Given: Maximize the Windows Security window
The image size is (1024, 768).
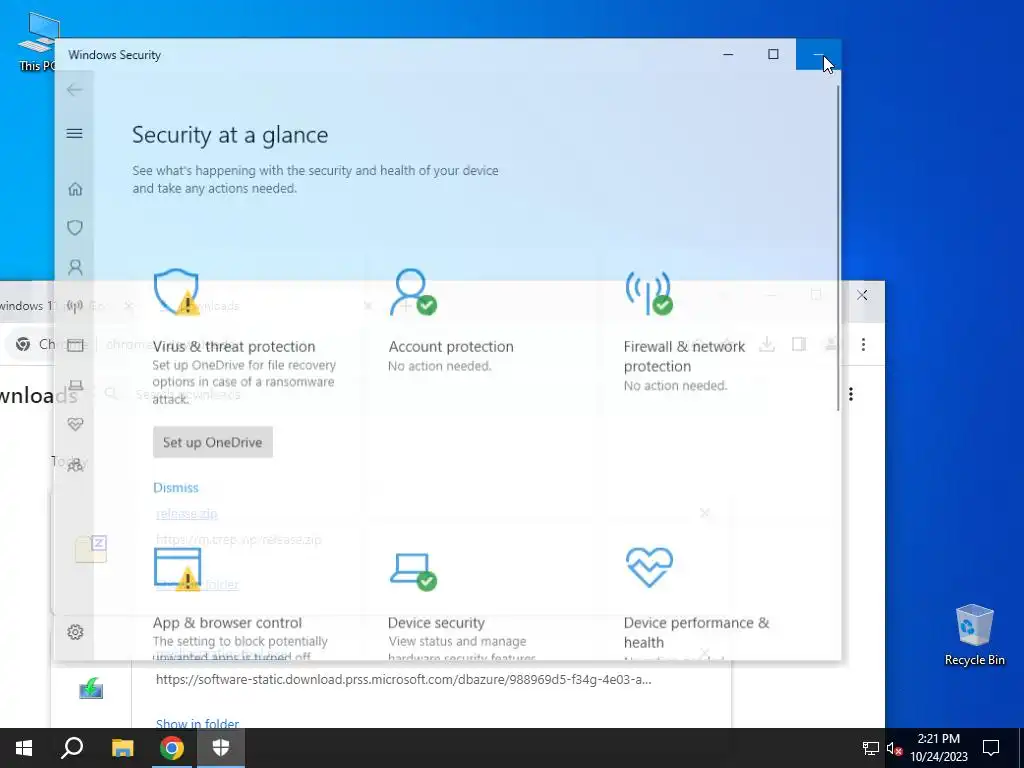Looking at the screenshot, I should pos(773,54).
